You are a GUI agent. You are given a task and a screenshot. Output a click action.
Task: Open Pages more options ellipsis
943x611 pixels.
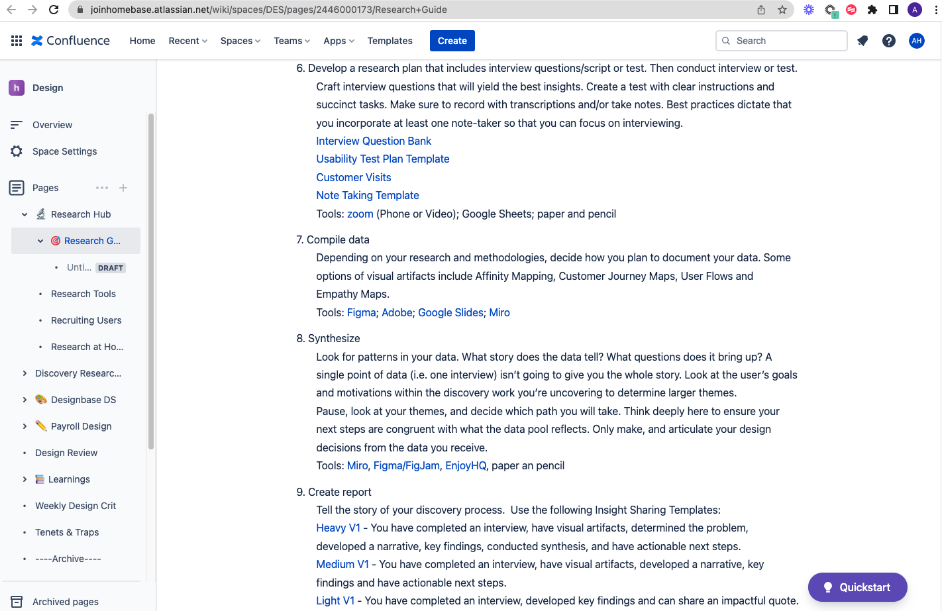(102, 188)
